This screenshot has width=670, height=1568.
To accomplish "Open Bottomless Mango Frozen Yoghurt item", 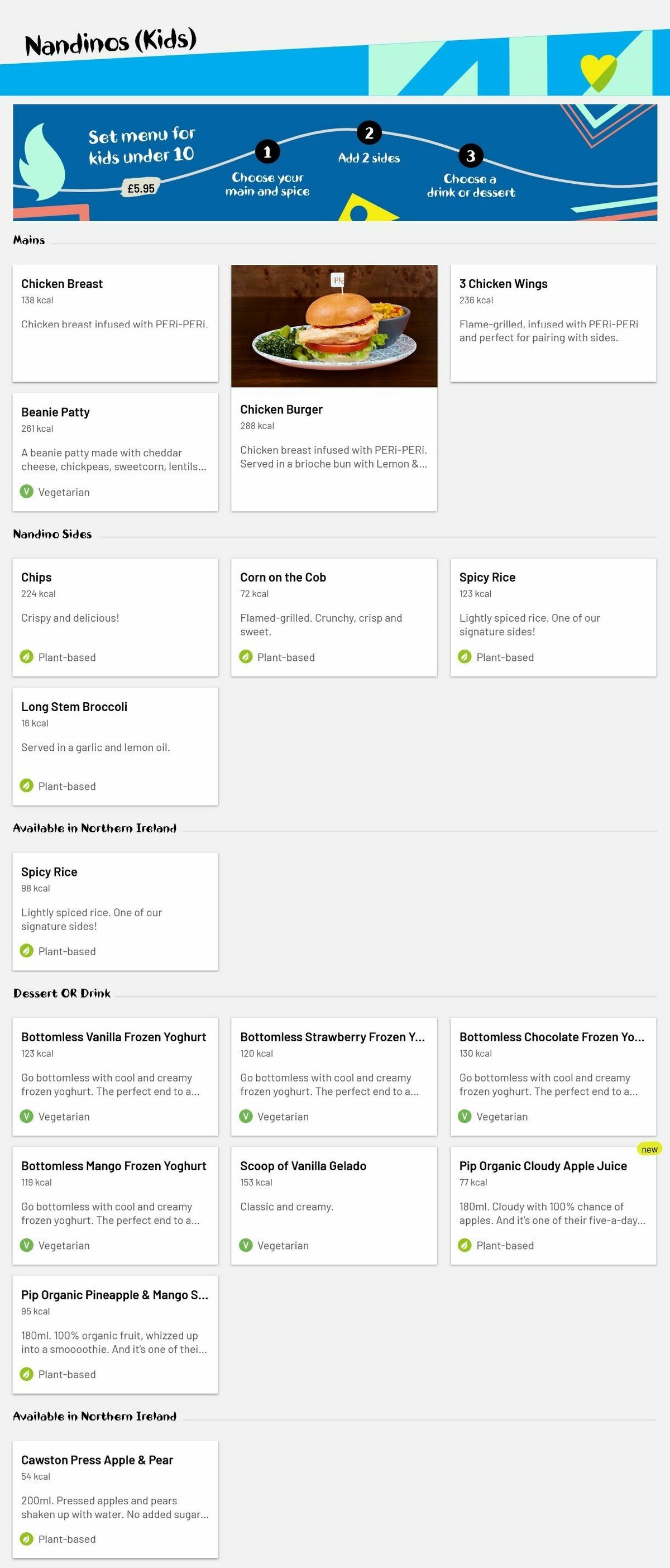I will [115, 1204].
